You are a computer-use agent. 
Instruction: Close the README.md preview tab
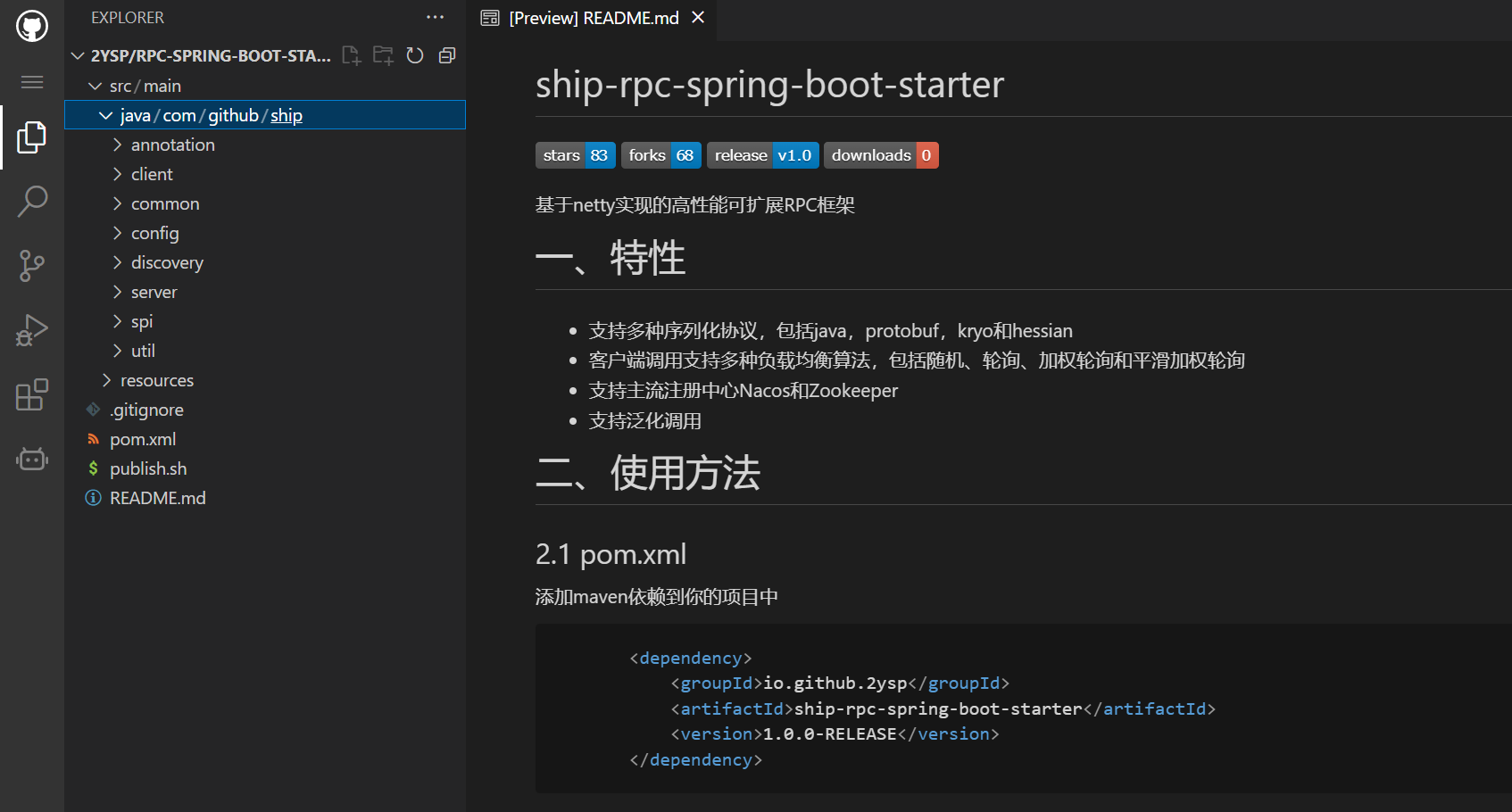tap(698, 17)
